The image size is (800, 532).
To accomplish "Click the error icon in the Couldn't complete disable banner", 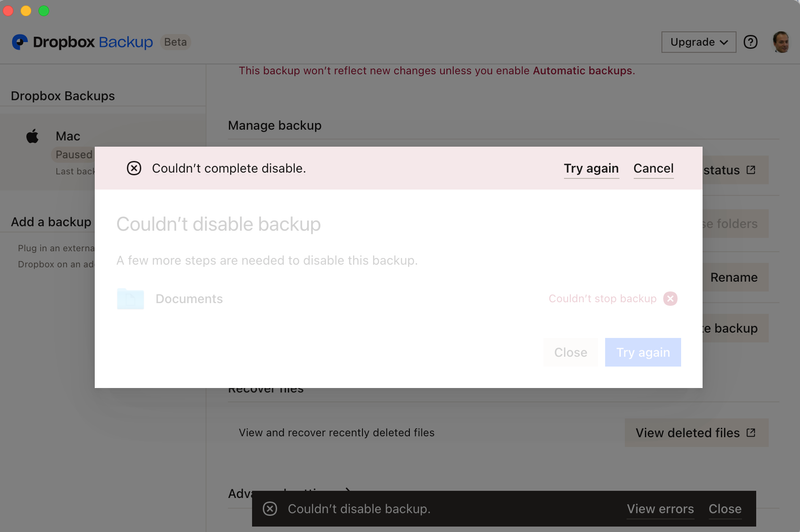I will click(134, 168).
